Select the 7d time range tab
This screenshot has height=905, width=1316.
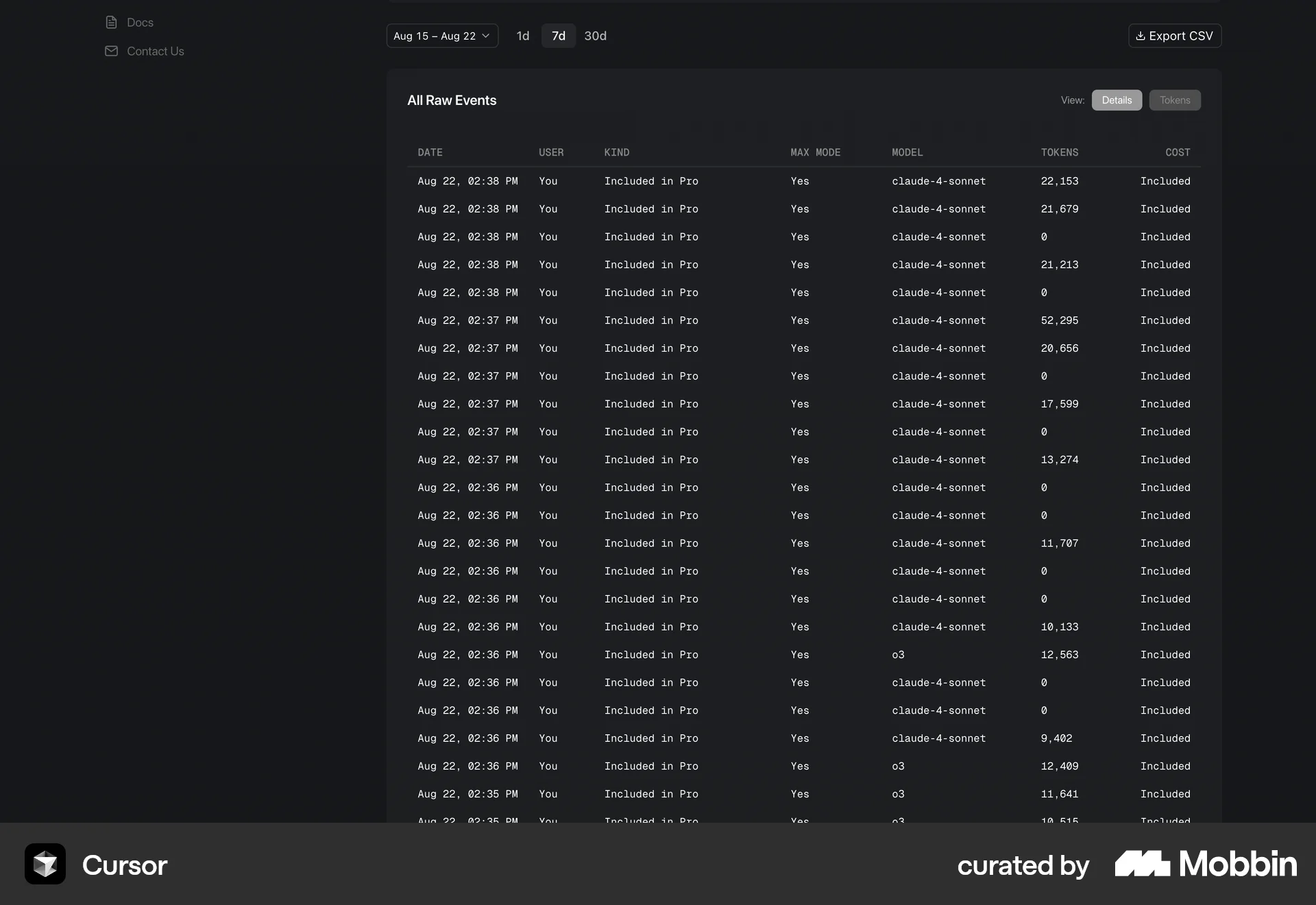click(559, 36)
